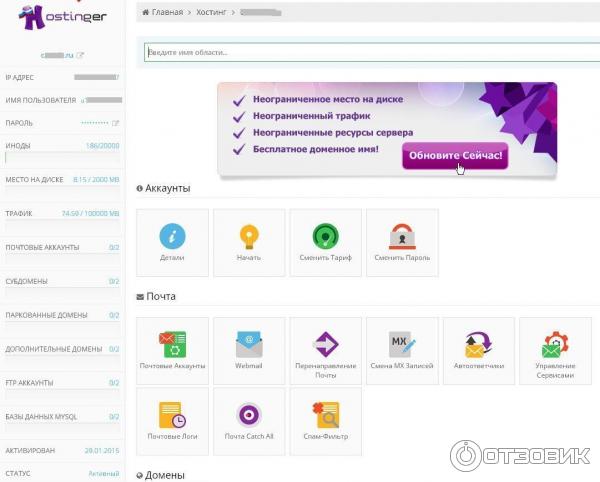Click the Обновите Сейчас! upgrade button
This screenshot has width=600, height=482.
tap(454, 157)
